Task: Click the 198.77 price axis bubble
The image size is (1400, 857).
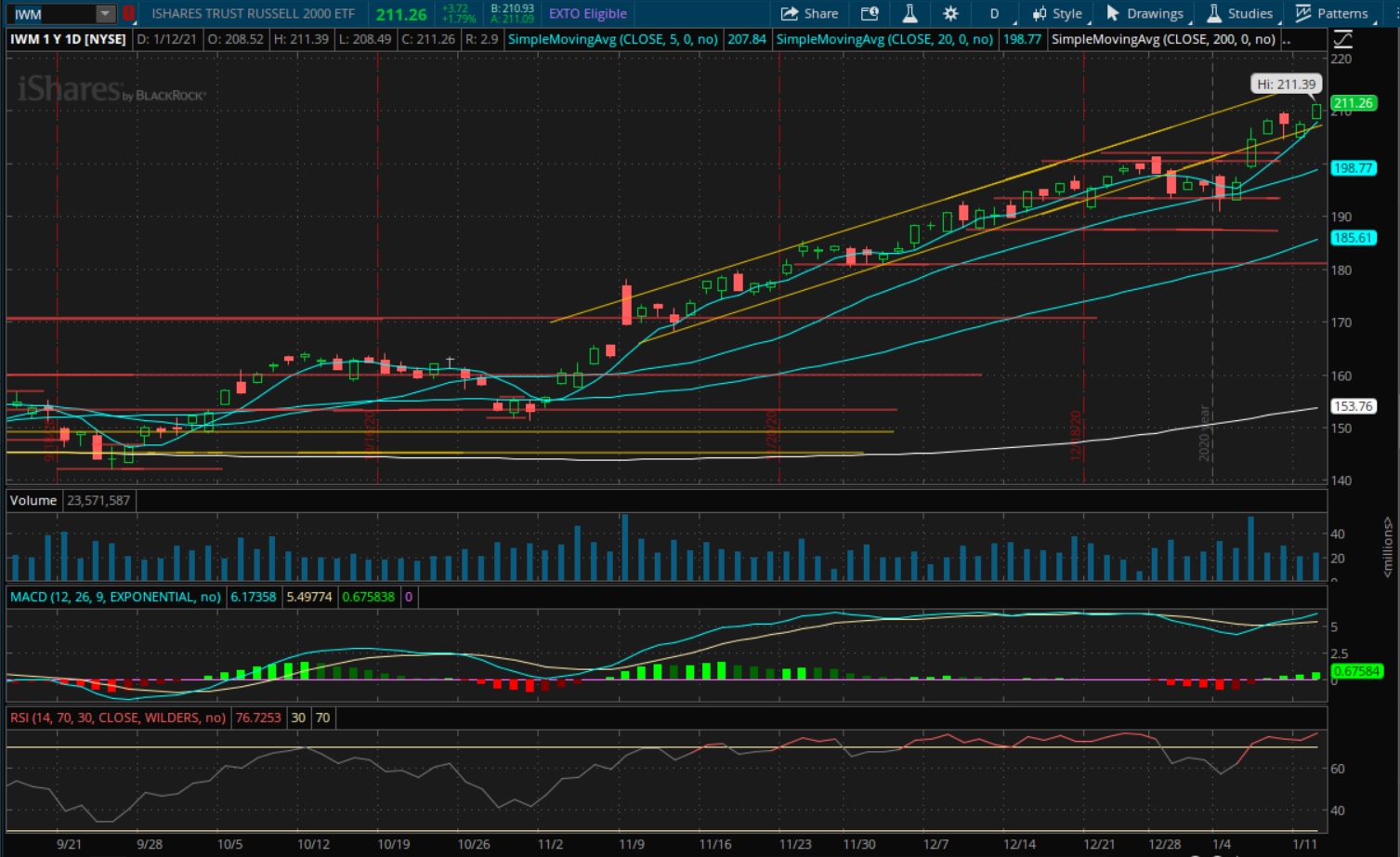Action: tap(1353, 168)
